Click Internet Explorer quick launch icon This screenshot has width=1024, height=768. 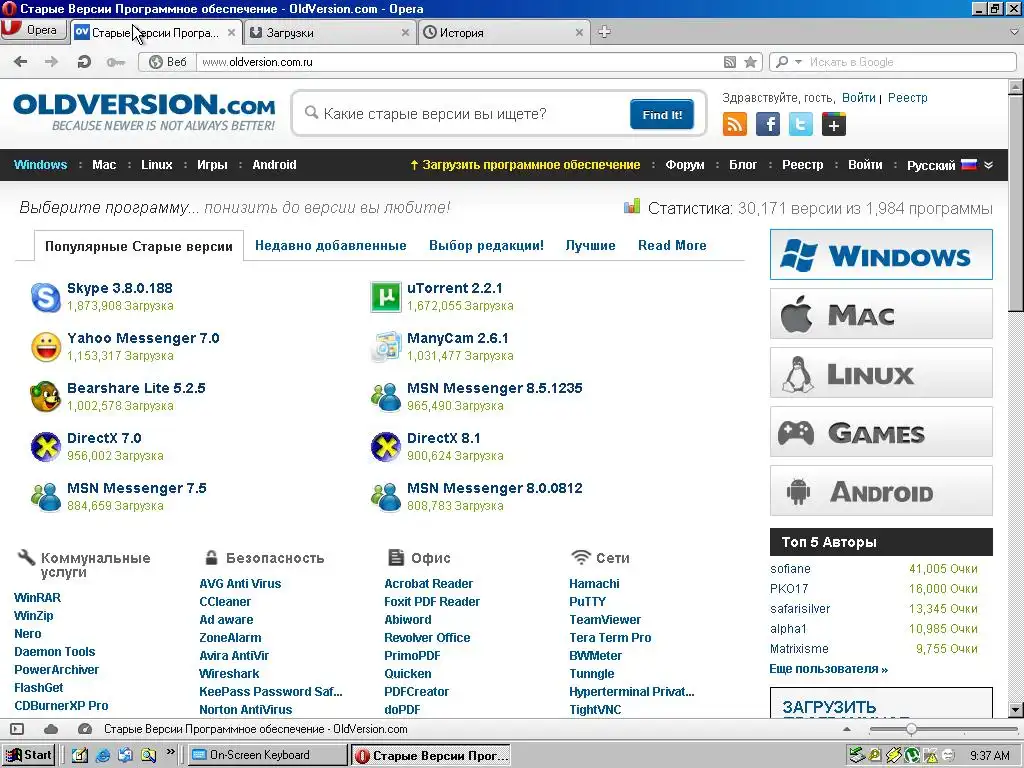click(x=103, y=755)
